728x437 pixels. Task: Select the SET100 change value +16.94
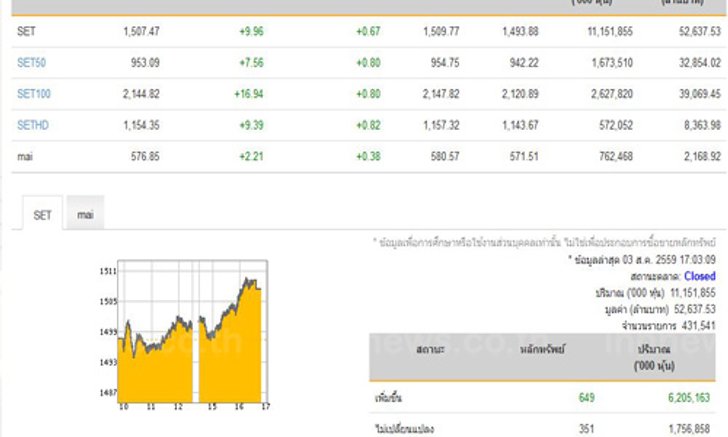(x=249, y=94)
